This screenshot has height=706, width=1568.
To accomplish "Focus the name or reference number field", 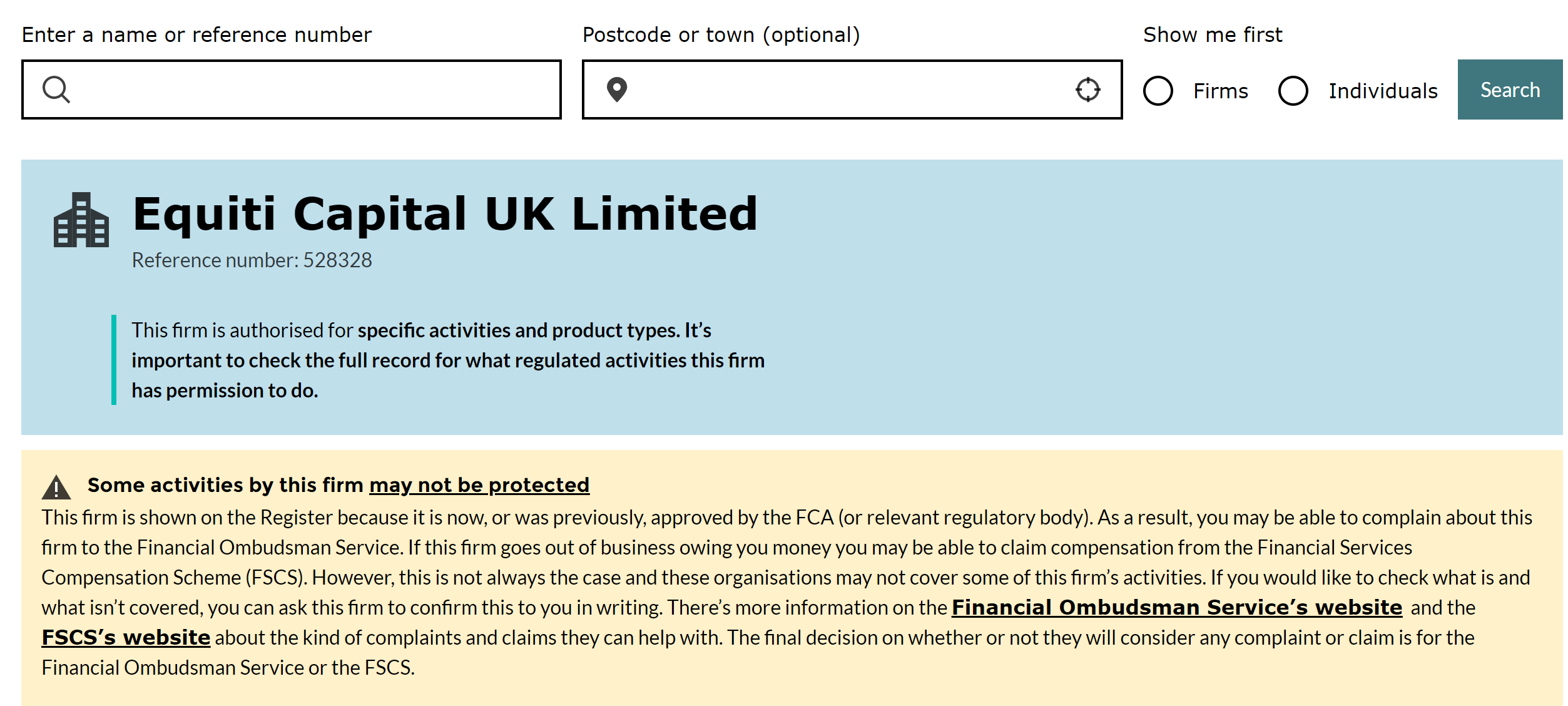I will 292,90.
